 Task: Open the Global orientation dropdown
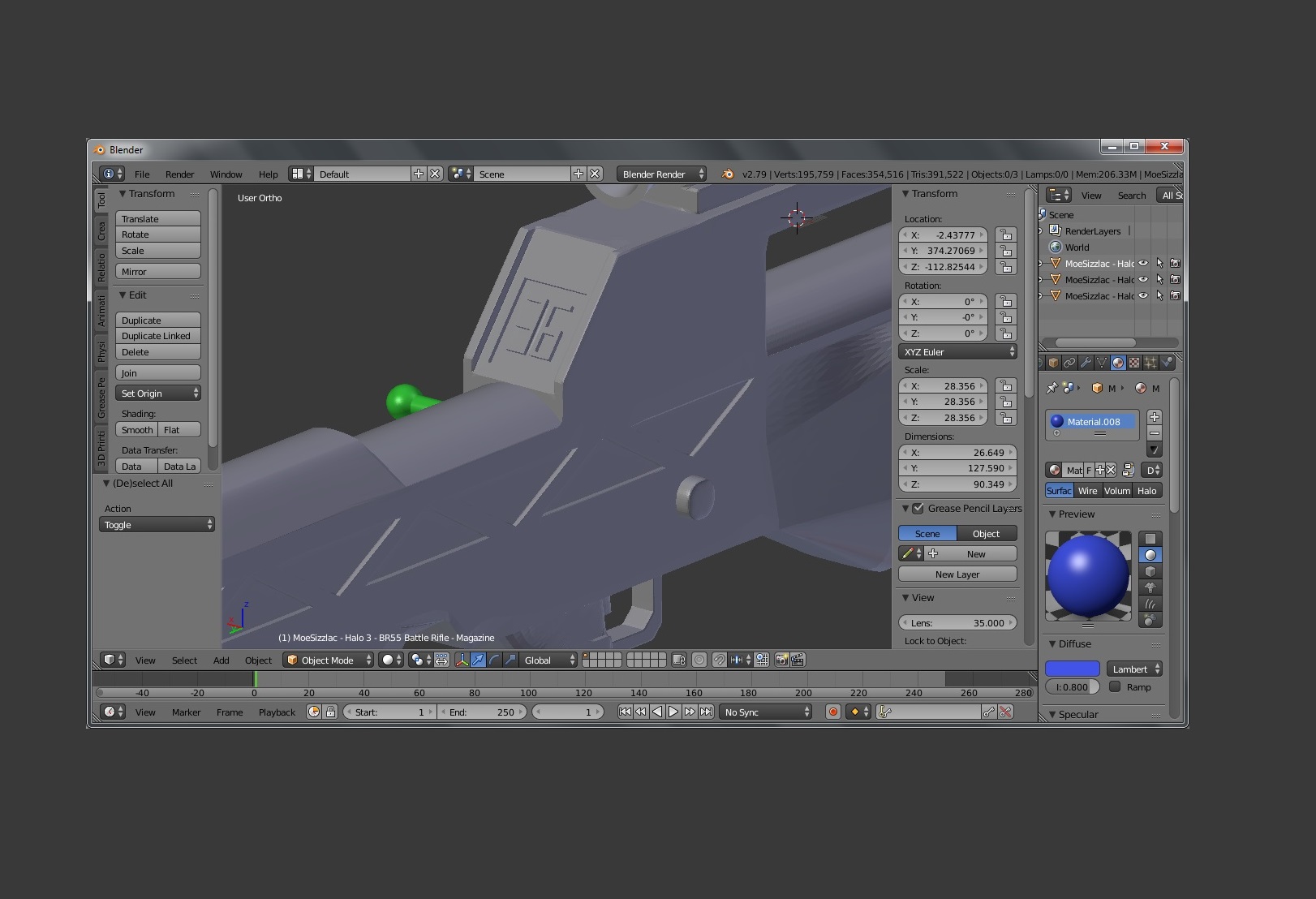tap(548, 660)
